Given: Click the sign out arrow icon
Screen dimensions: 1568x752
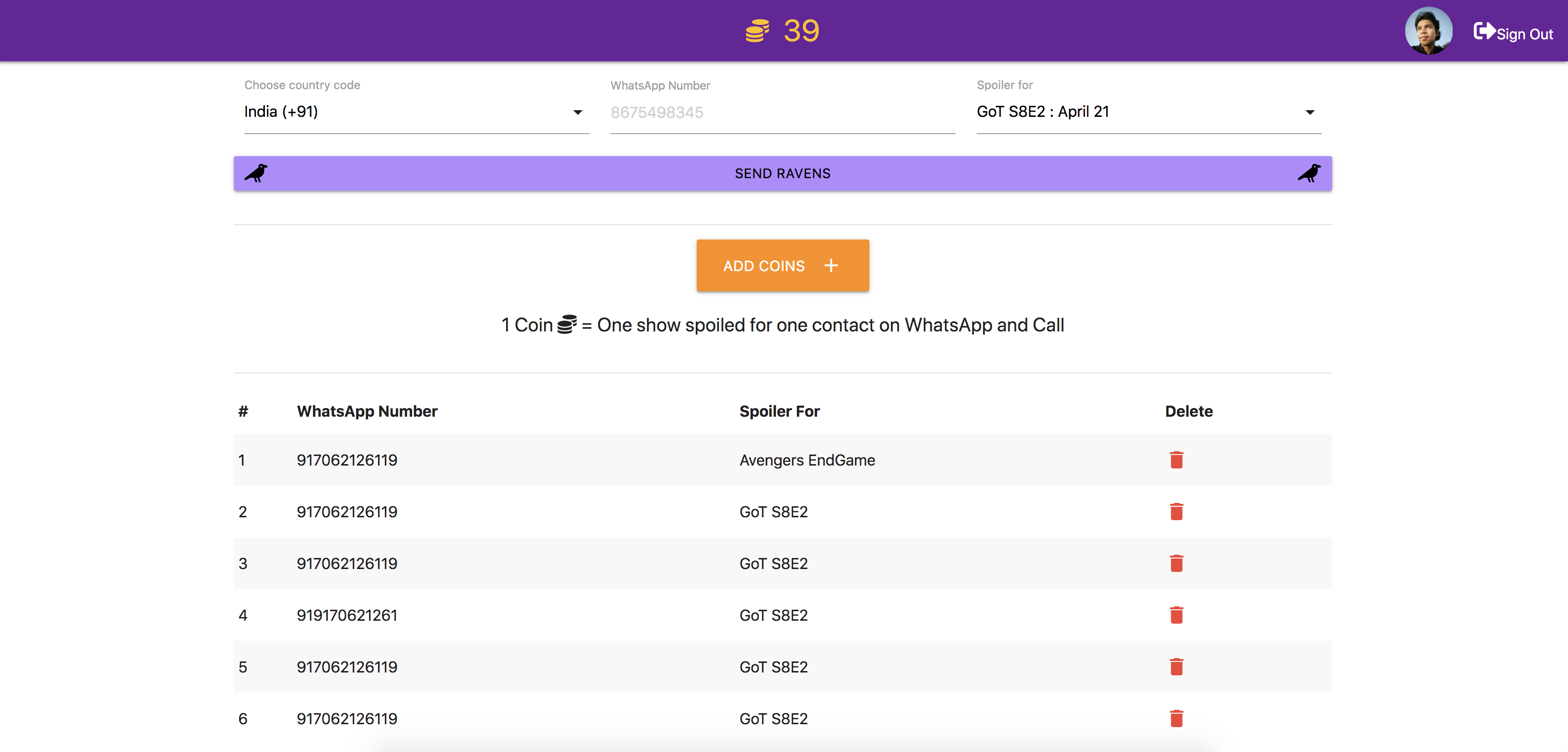Looking at the screenshot, I should tap(1484, 31).
